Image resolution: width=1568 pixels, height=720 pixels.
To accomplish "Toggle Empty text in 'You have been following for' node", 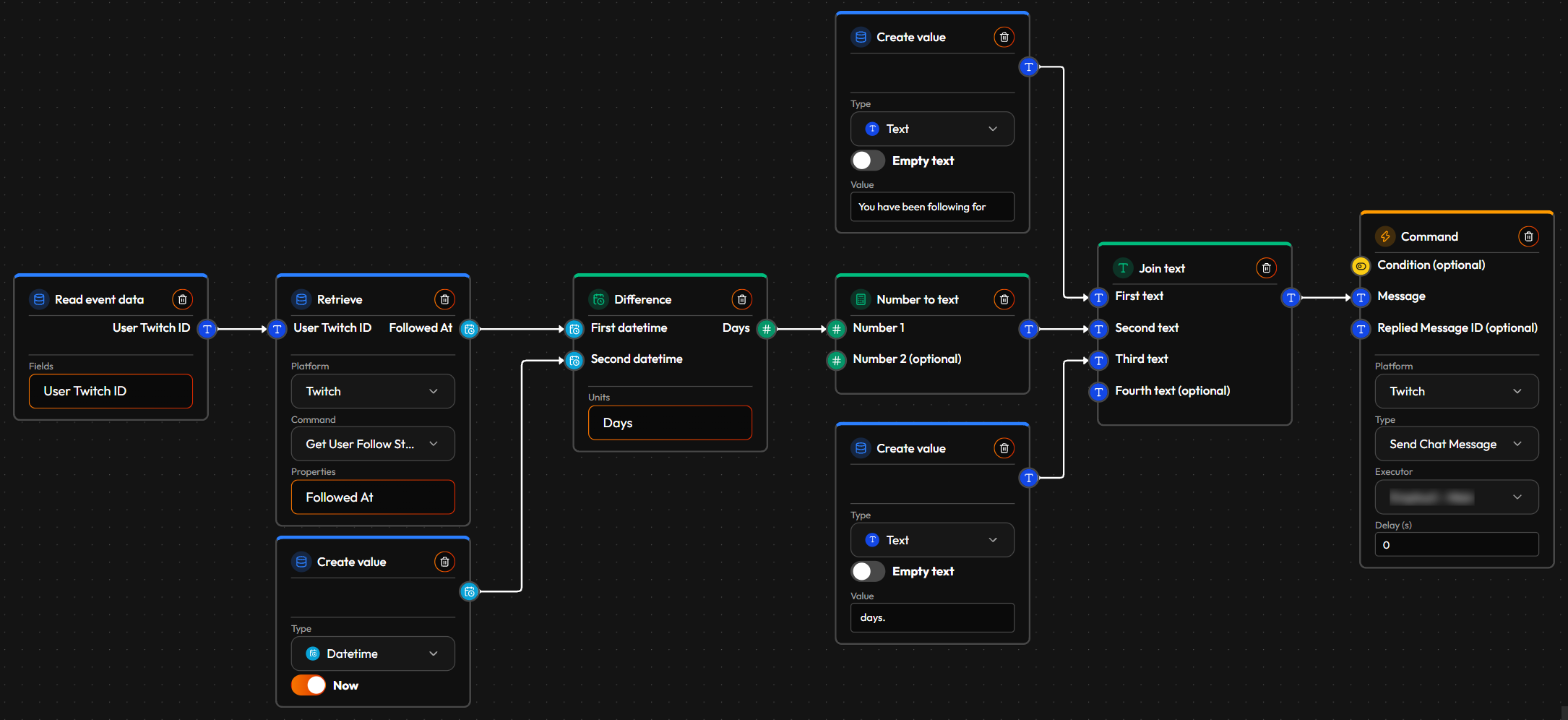I will point(868,160).
